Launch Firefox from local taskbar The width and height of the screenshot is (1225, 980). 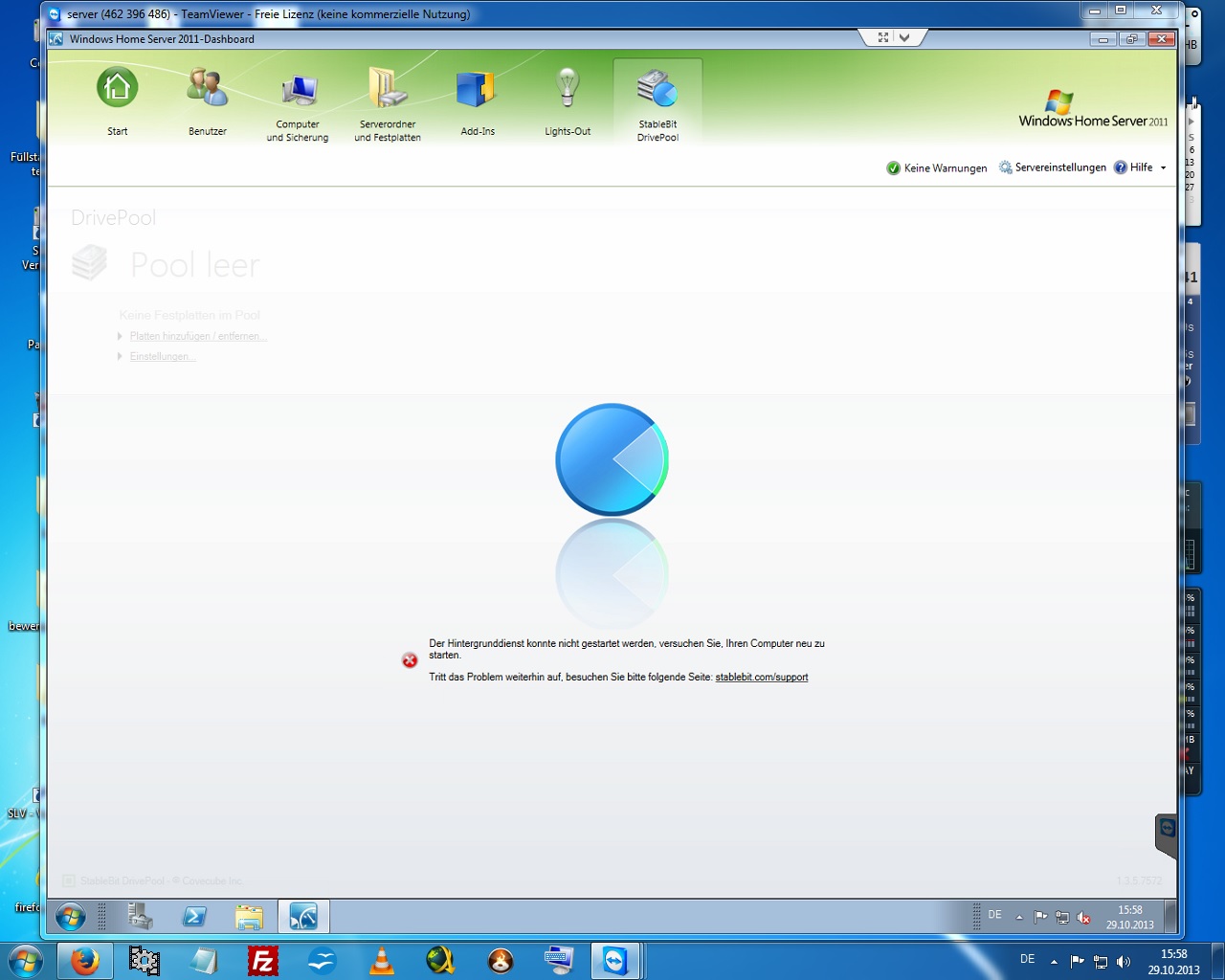tap(85, 961)
